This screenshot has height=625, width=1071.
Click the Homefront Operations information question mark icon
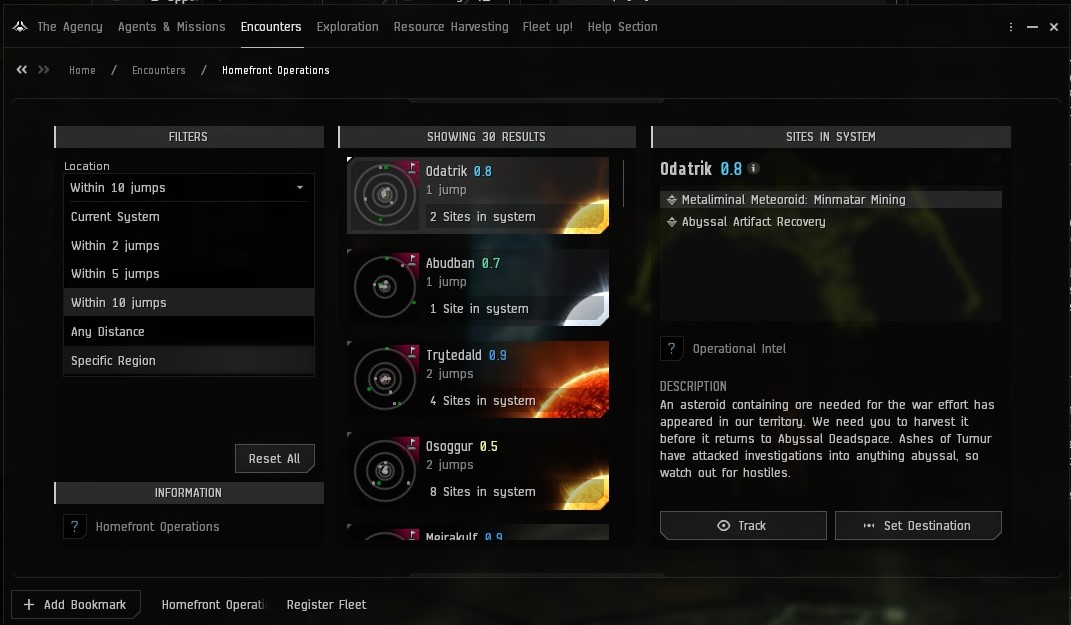point(75,526)
